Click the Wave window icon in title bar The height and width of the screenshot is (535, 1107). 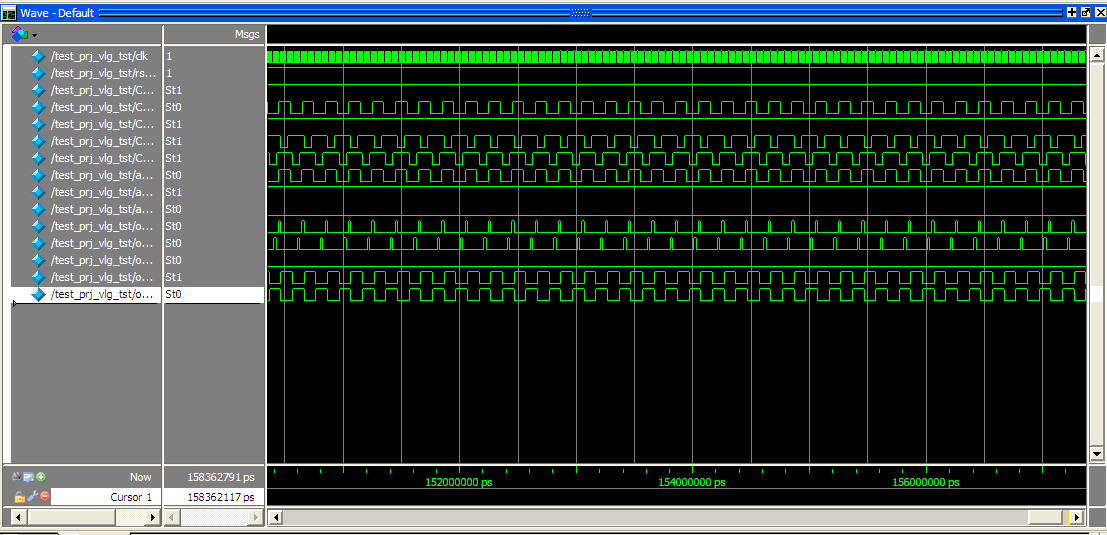pyautogui.click(x=9, y=12)
